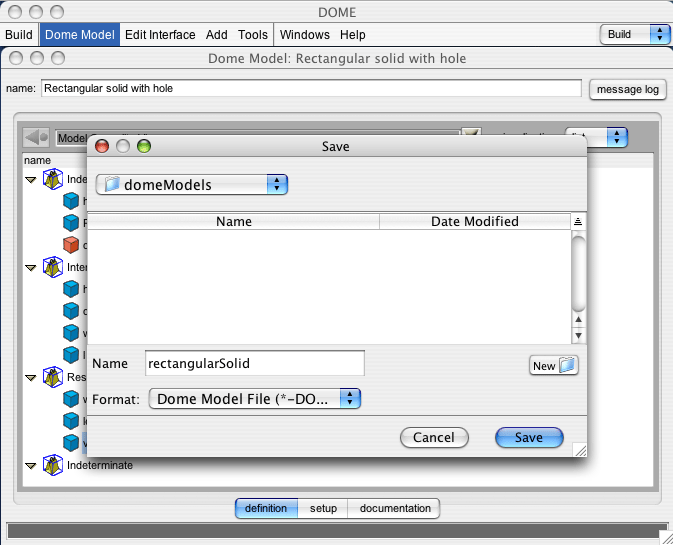673x545 pixels.
Task: Click the Save button in the dialog
Action: coord(529,437)
